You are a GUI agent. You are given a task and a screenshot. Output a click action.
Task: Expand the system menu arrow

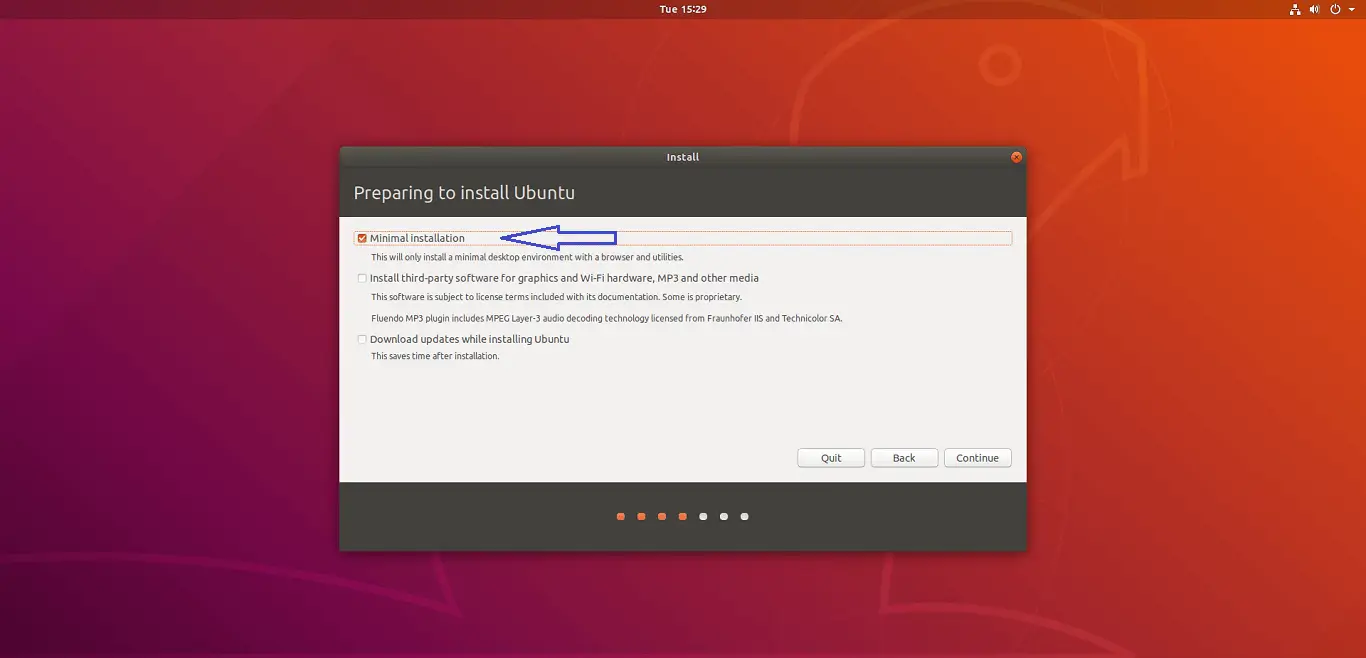coord(1351,9)
